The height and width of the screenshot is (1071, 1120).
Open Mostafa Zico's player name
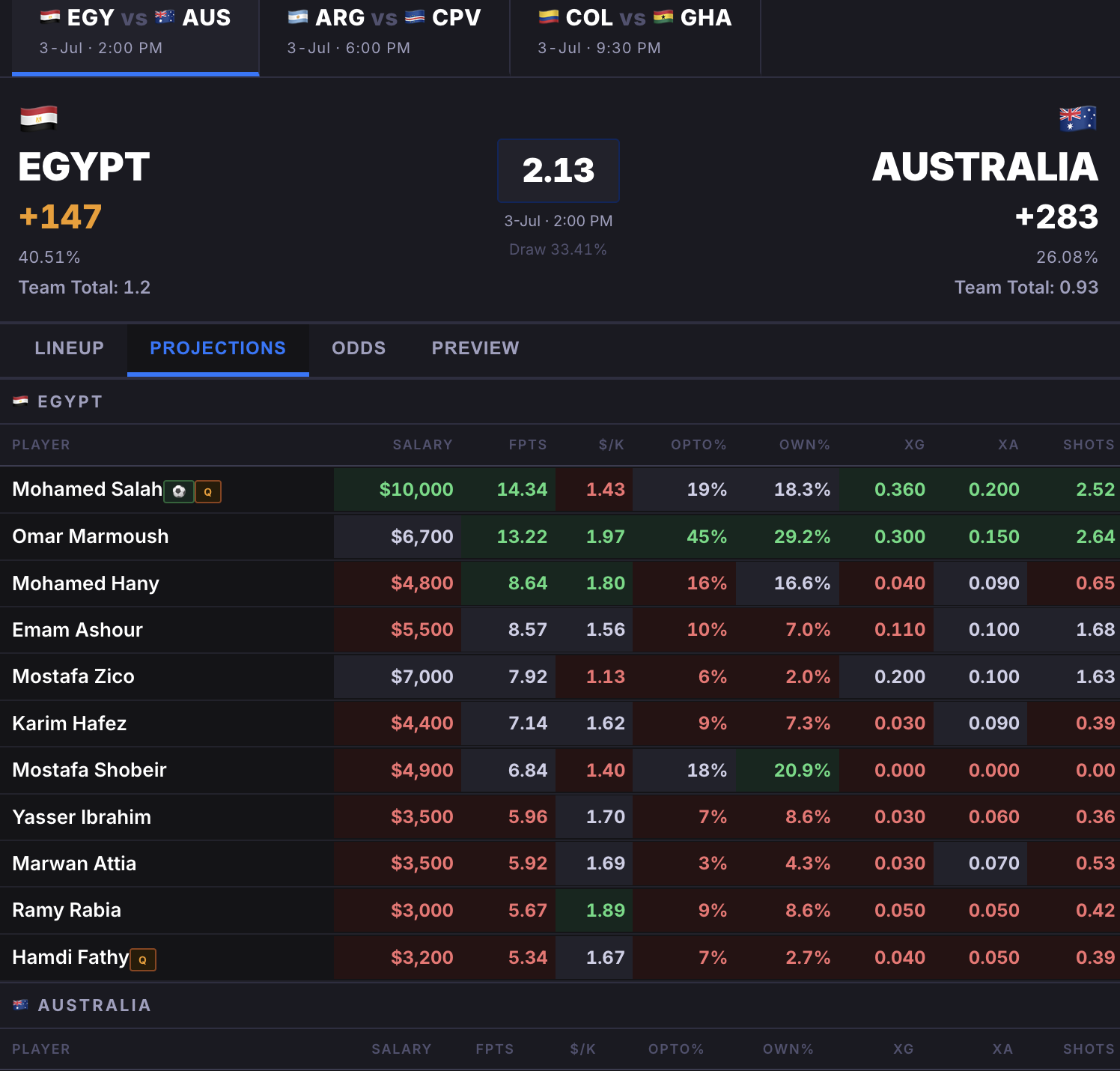(x=73, y=676)
